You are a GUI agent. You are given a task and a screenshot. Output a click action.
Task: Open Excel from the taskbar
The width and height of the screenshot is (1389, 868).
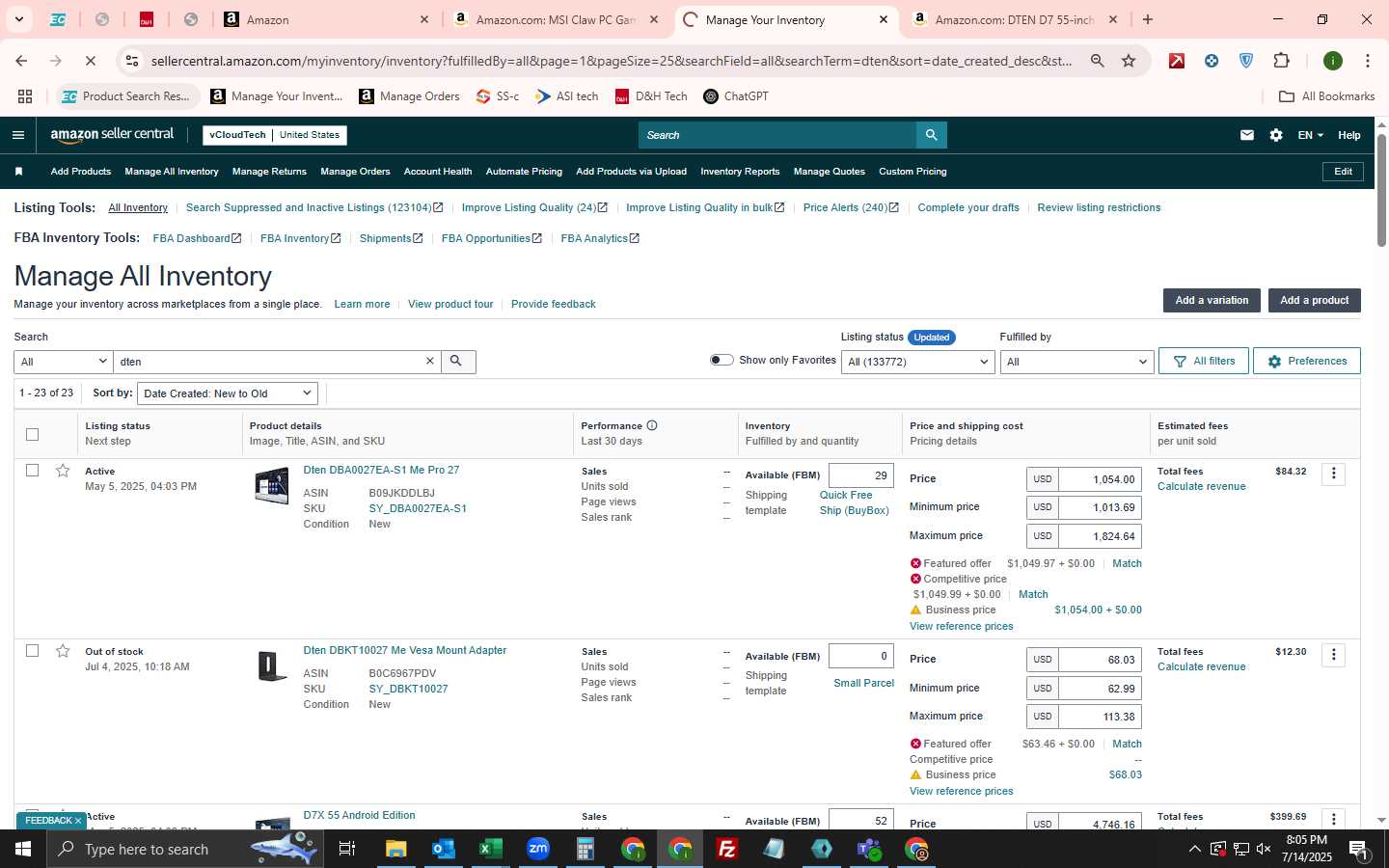(490, 849)
